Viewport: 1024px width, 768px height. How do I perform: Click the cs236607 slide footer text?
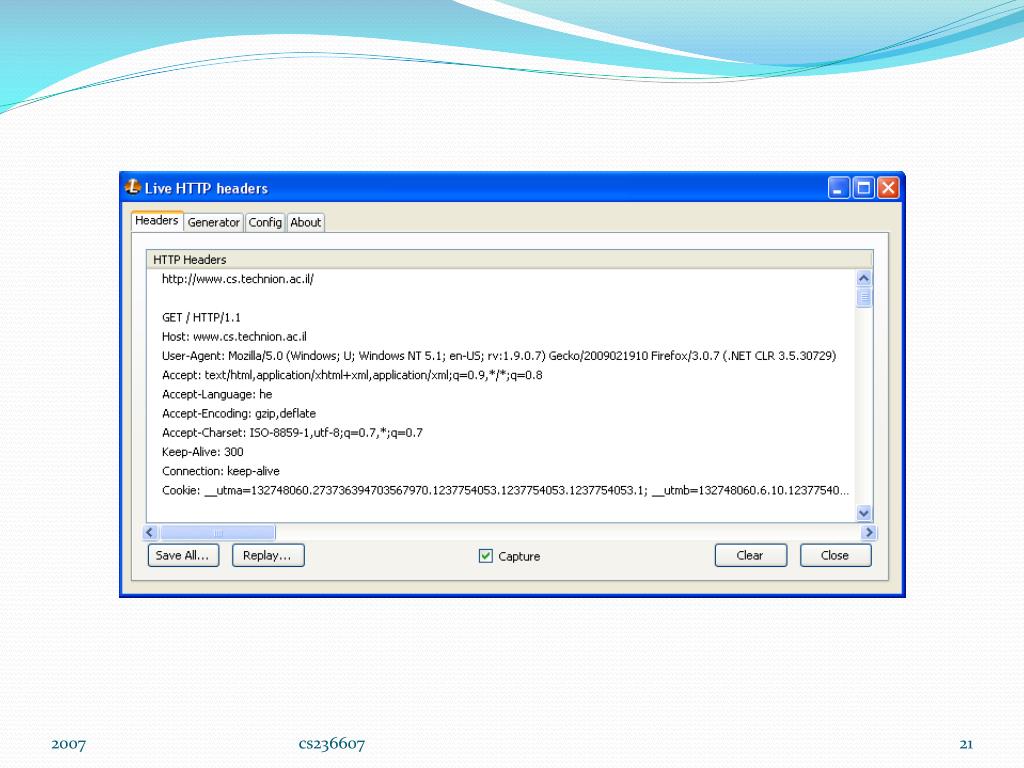point(332,744)
